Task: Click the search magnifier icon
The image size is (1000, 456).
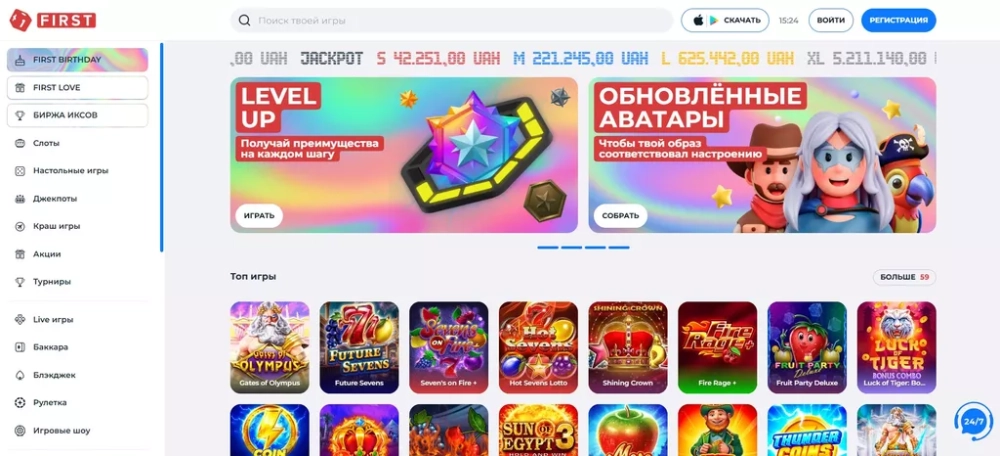Action: (x=244, y=20)
